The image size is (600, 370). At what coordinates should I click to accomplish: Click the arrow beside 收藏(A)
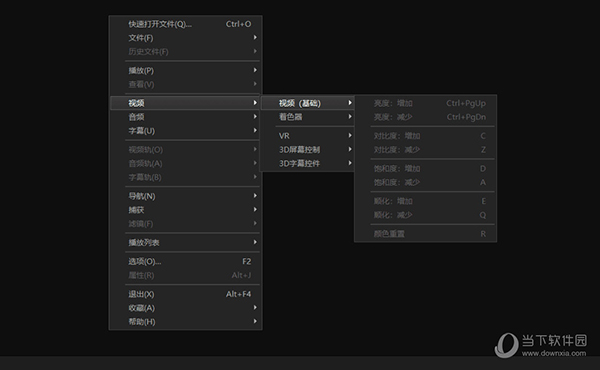point(255,307)
